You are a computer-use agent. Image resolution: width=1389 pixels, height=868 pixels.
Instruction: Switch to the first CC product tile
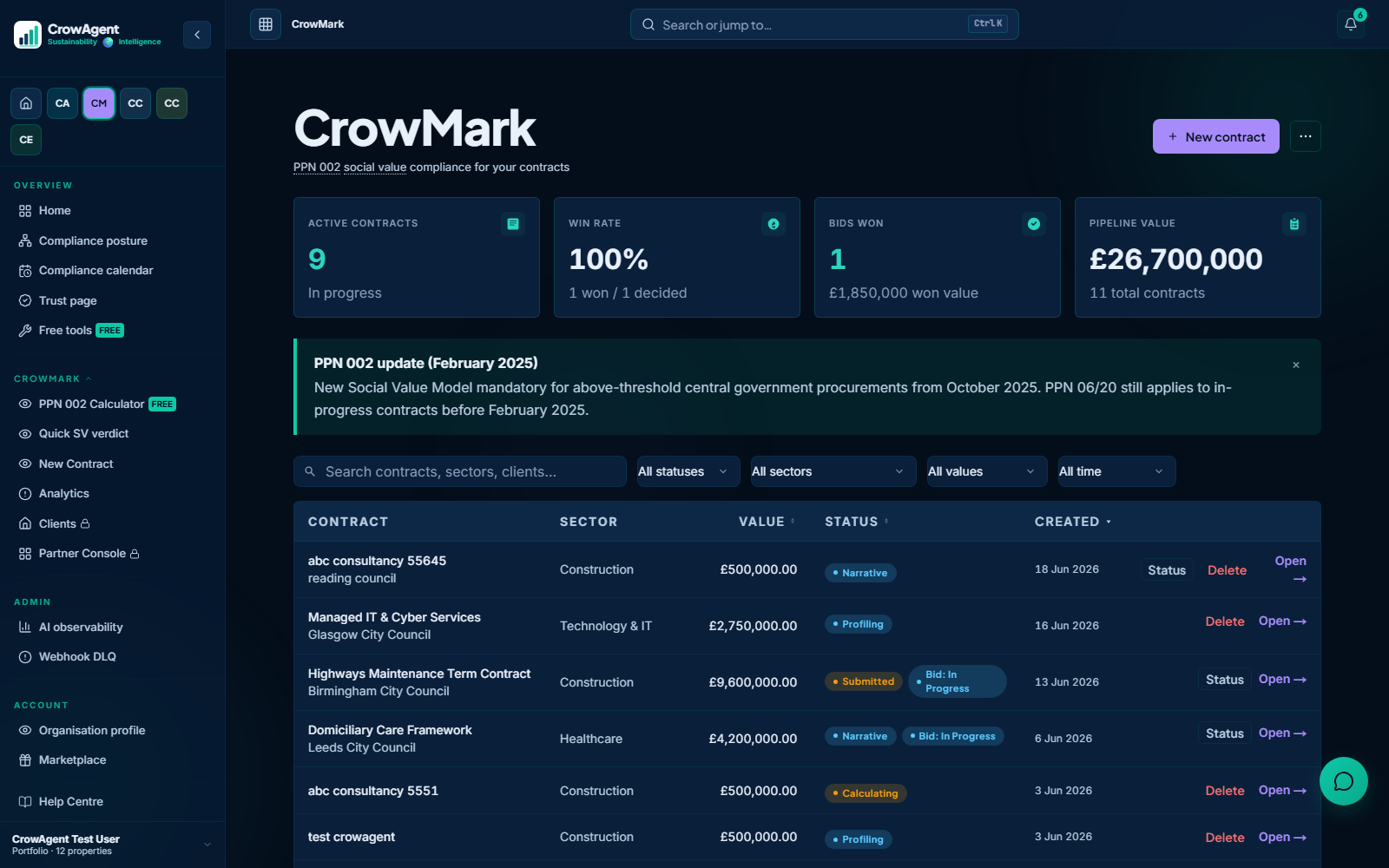click(x=135, y=103)
